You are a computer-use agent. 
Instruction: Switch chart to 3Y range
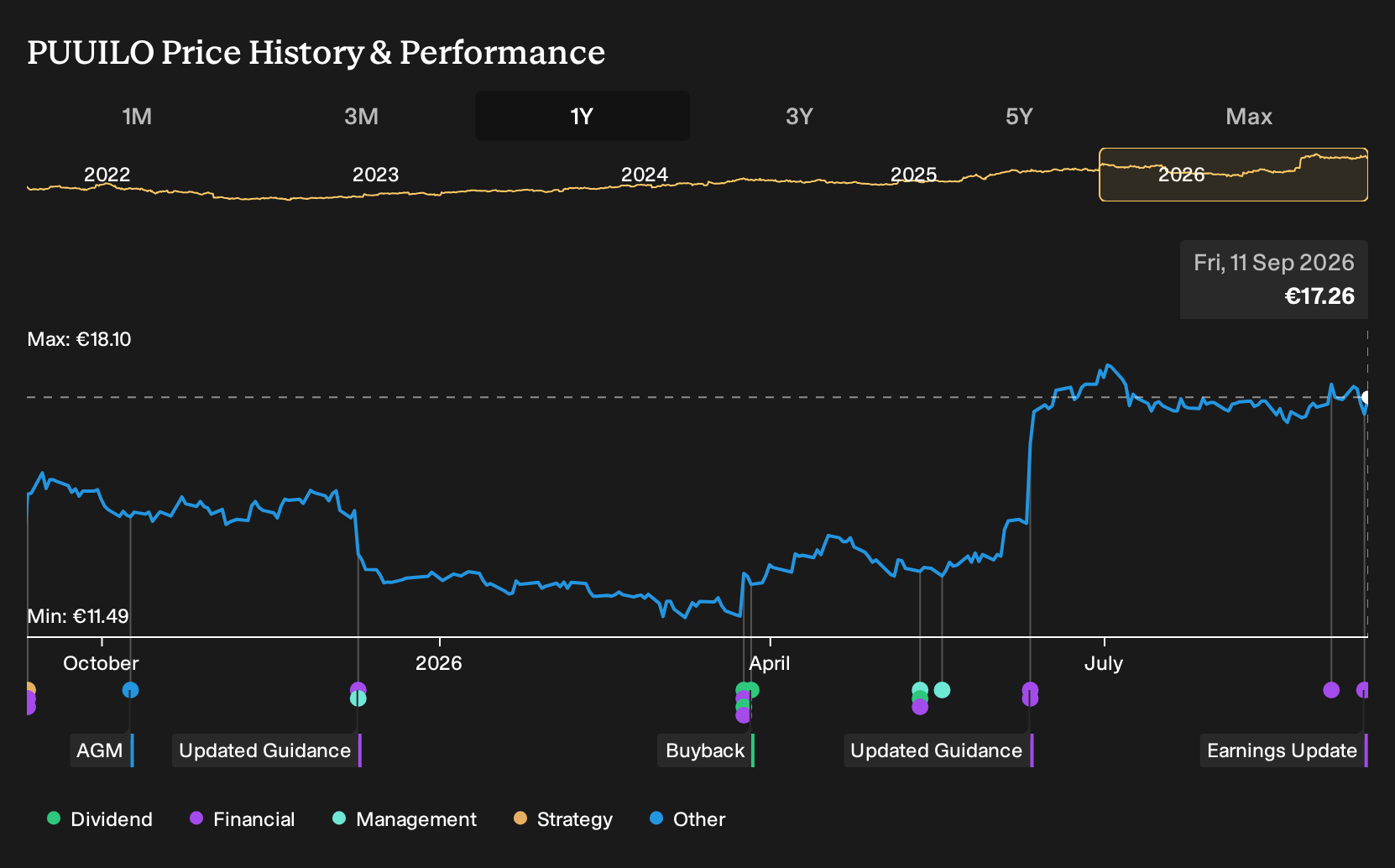pos(799,116)
